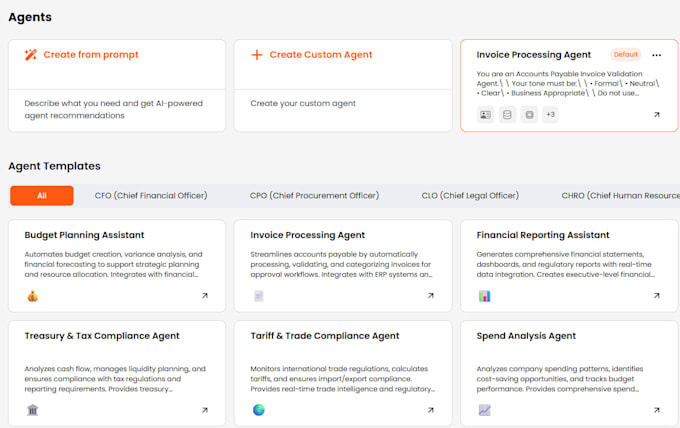The image size is (680, 428).
Task: Open the Spend Analysis Agent title
Action: (526, 336)
